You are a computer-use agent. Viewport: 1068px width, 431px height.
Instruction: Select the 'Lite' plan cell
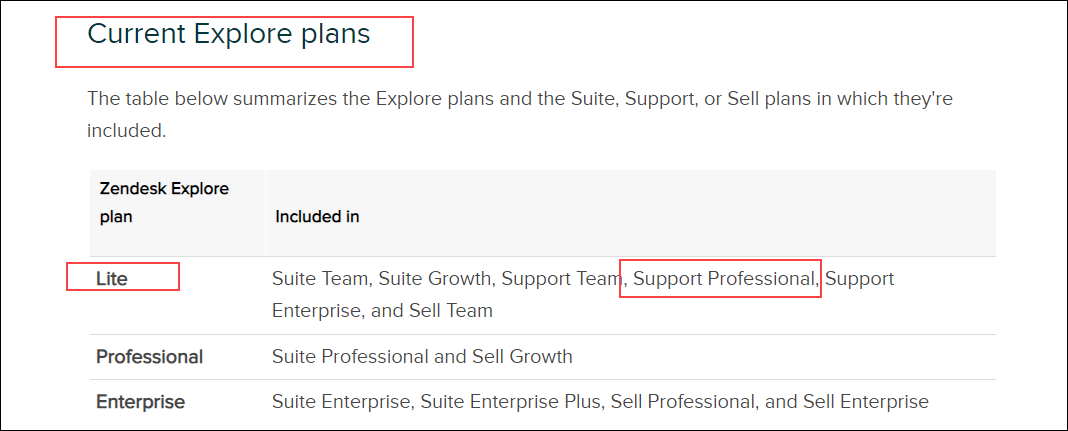[x=112, y=279]
